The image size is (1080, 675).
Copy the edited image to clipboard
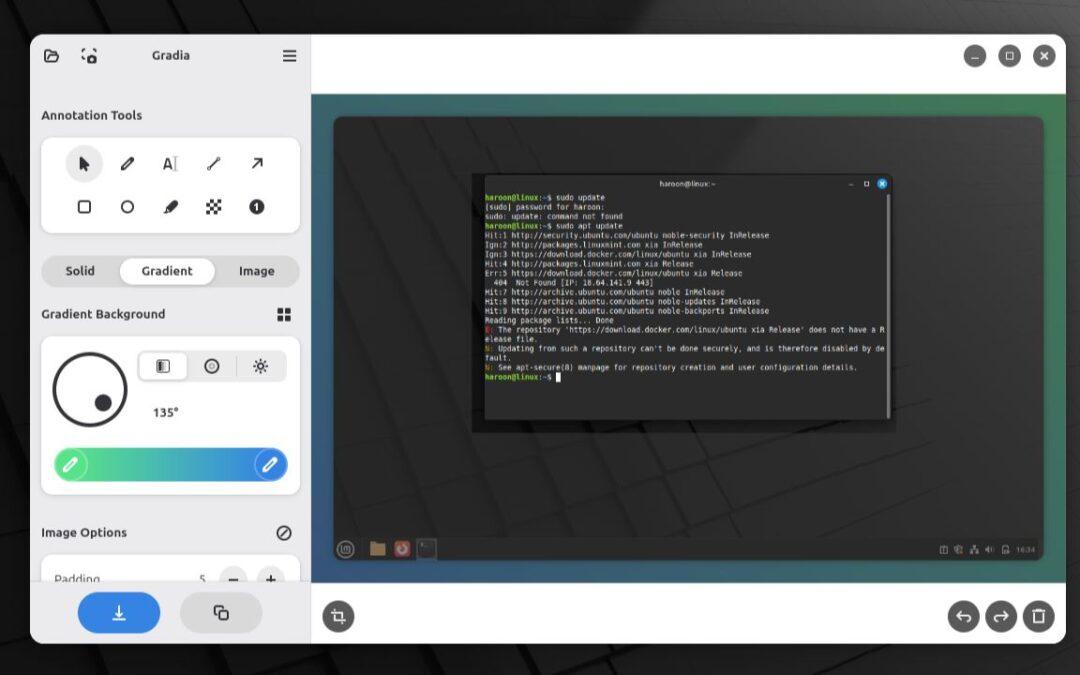tap(221, 612)
